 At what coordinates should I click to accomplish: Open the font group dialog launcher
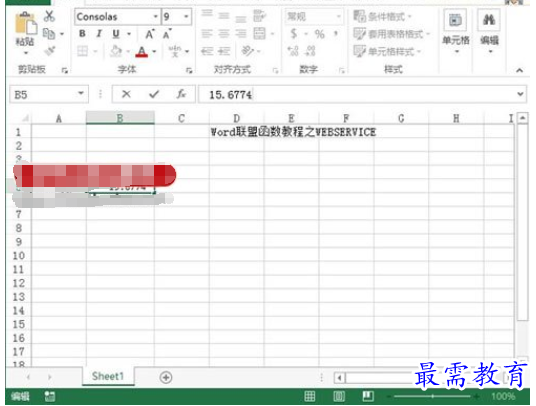click(189, 70)
